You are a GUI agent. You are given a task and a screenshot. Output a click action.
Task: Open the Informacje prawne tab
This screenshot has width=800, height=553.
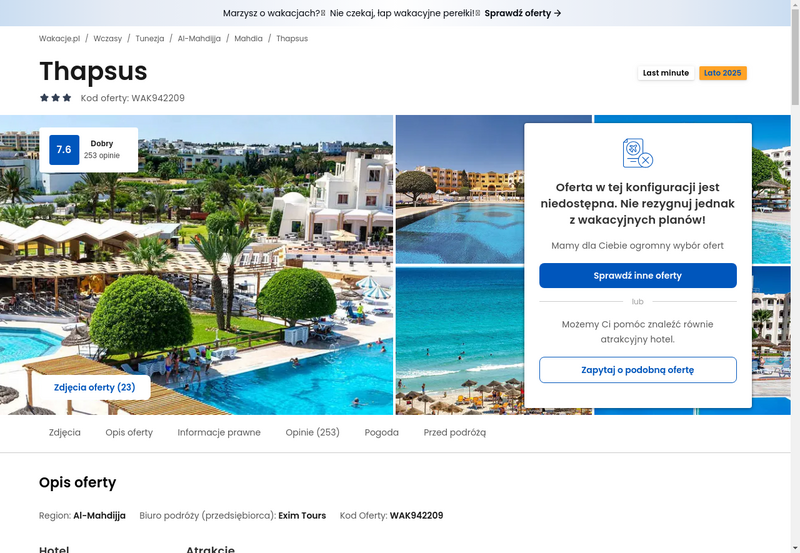219,432
